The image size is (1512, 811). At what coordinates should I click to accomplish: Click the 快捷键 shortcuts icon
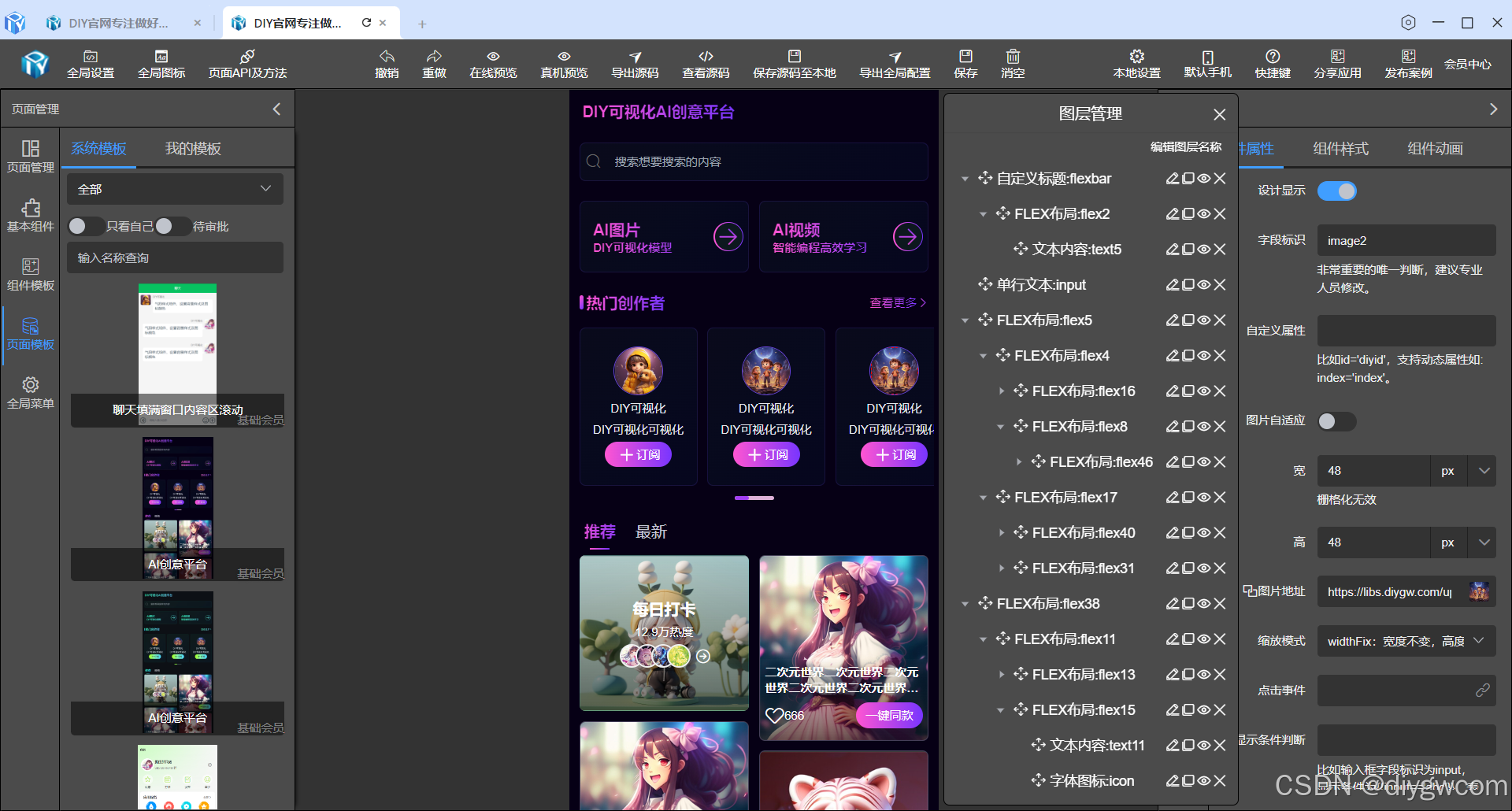coord(1272,64)
